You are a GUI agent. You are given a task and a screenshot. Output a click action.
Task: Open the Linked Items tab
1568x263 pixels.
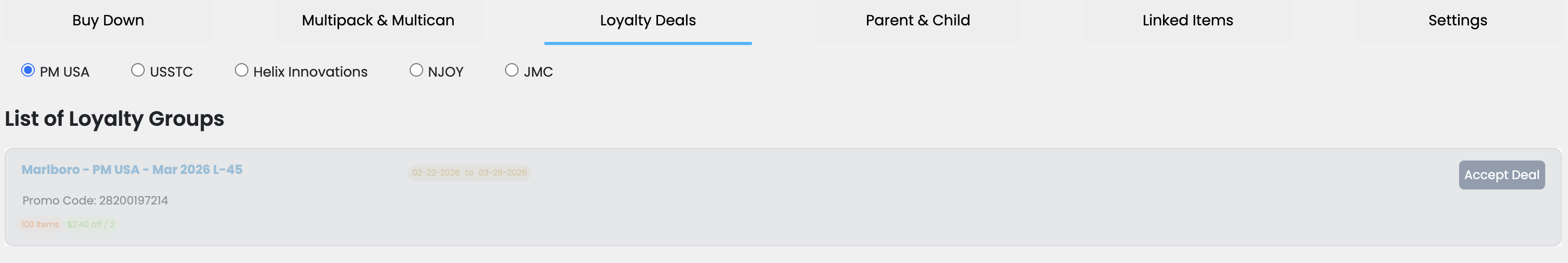pos(1187,21)
